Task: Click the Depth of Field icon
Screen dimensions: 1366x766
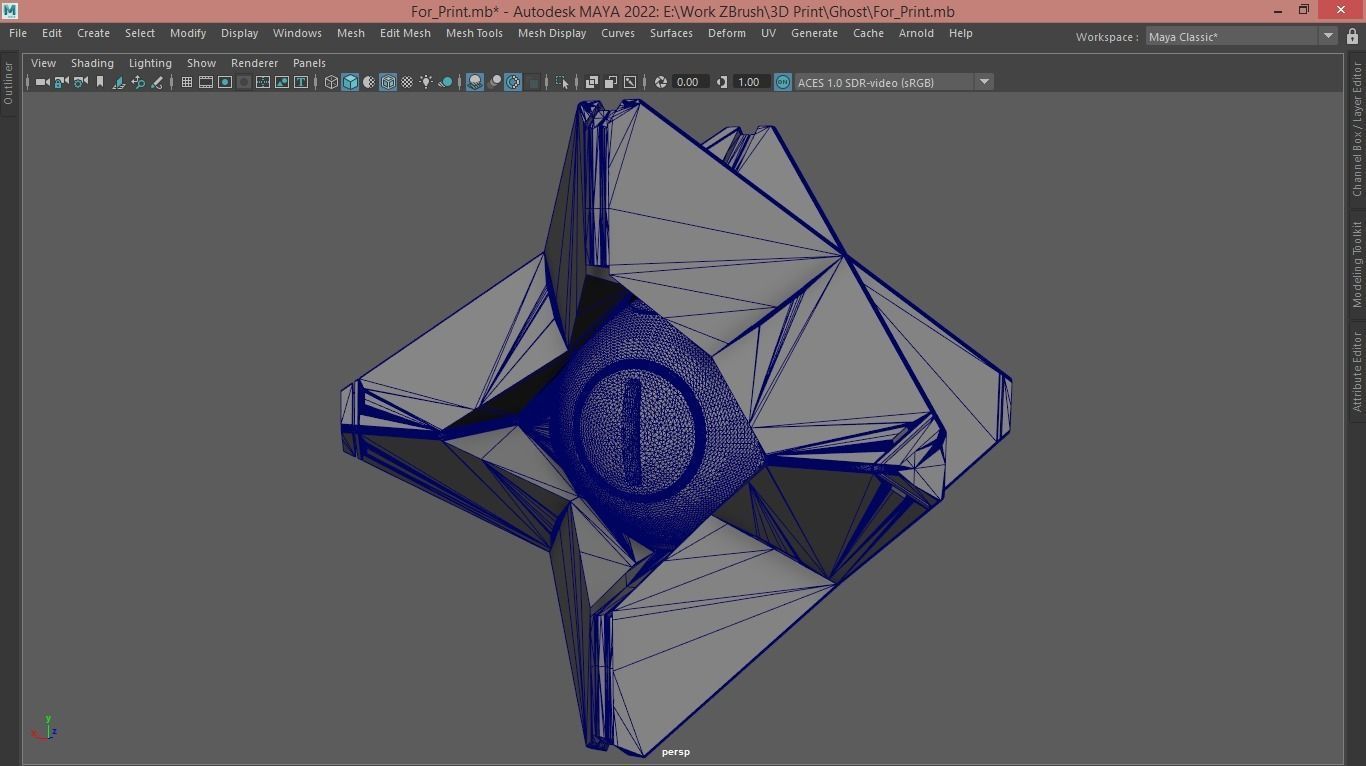Action: [x=532, y=82]
